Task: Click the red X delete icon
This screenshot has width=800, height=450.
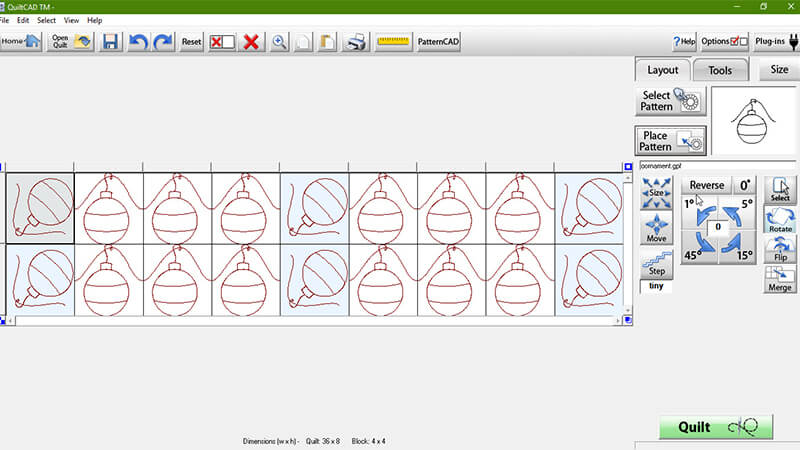Action: (252, 42)
